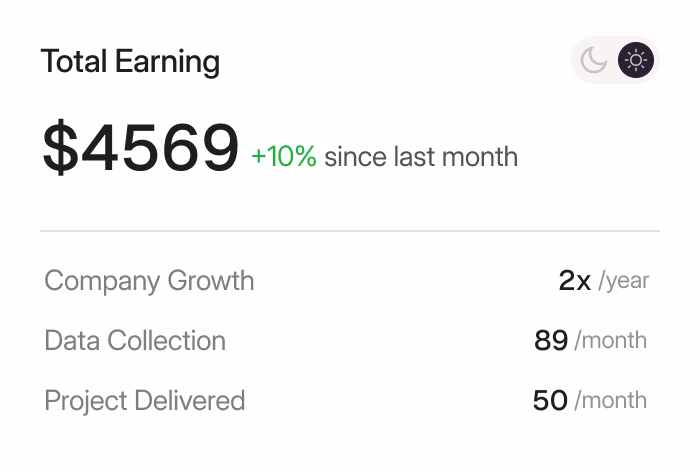Click the Total Earning heading
This screenshot has height=472, width=700.
click(x=130, y=62)
